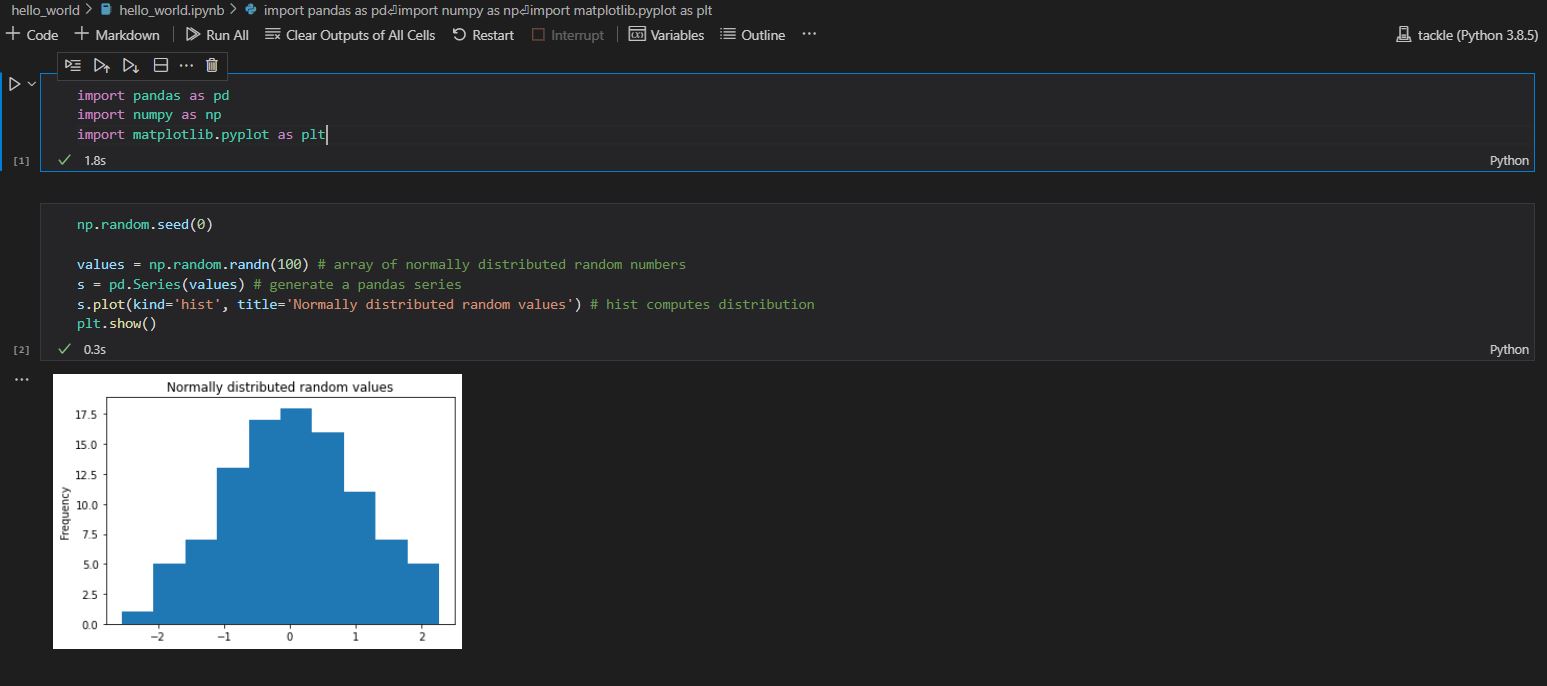
Task: Add a new Markdown cell
Action: (117, 35)
